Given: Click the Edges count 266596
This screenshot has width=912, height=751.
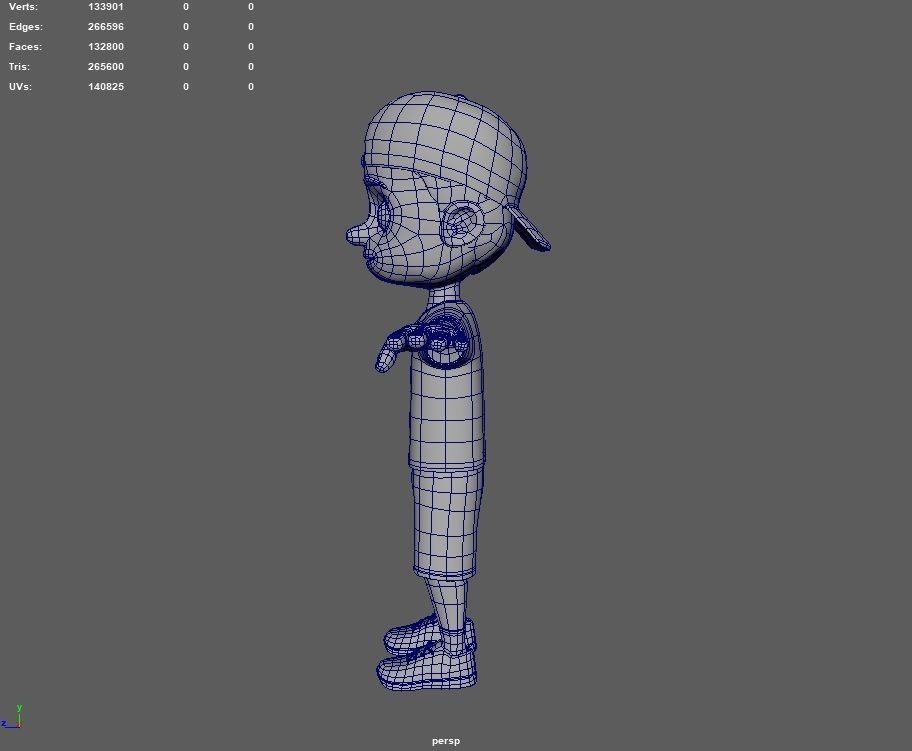Looking at the screenshot, I should (106, 27).
